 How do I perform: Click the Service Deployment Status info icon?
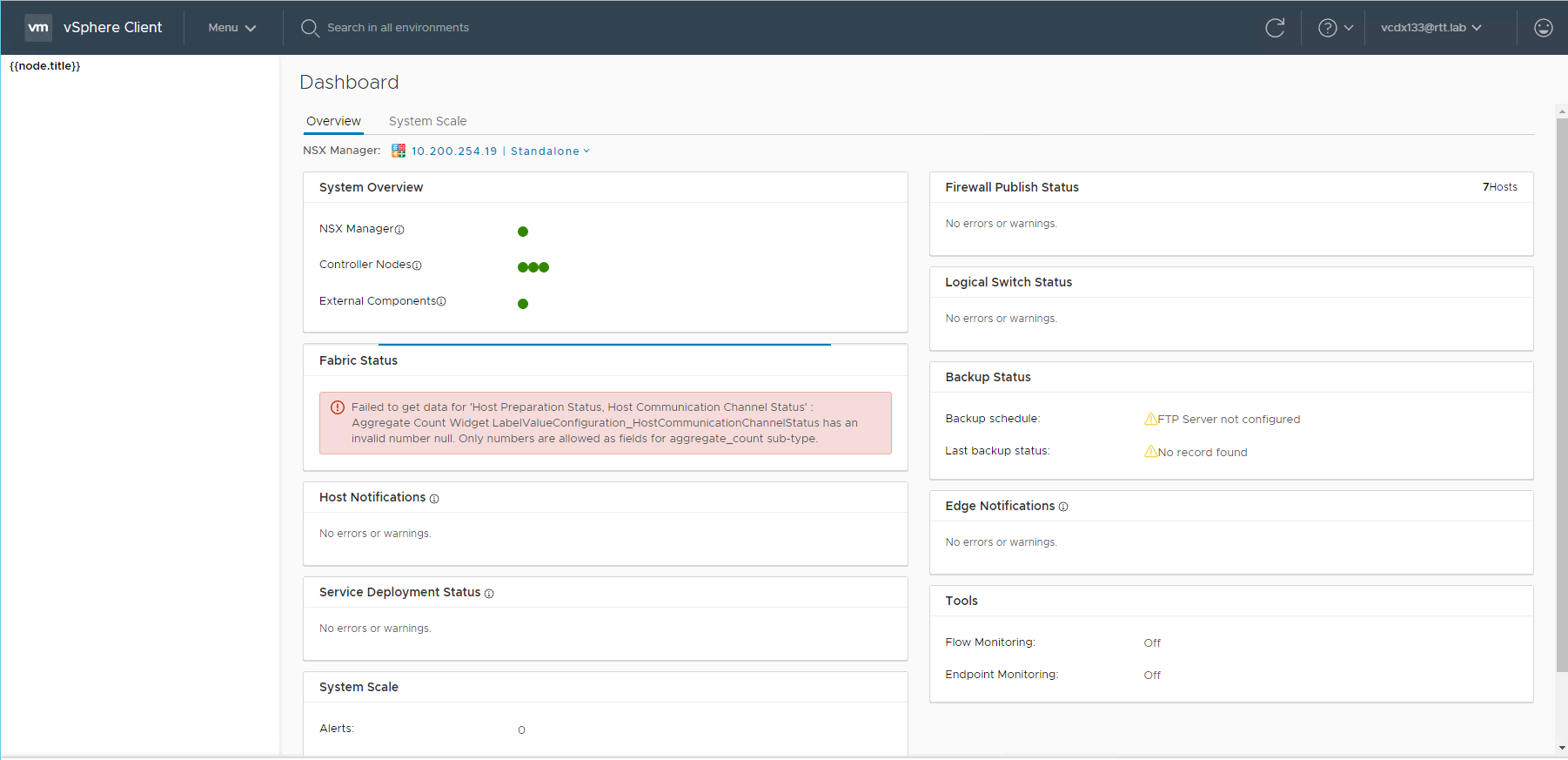click(x=489, y=594)
